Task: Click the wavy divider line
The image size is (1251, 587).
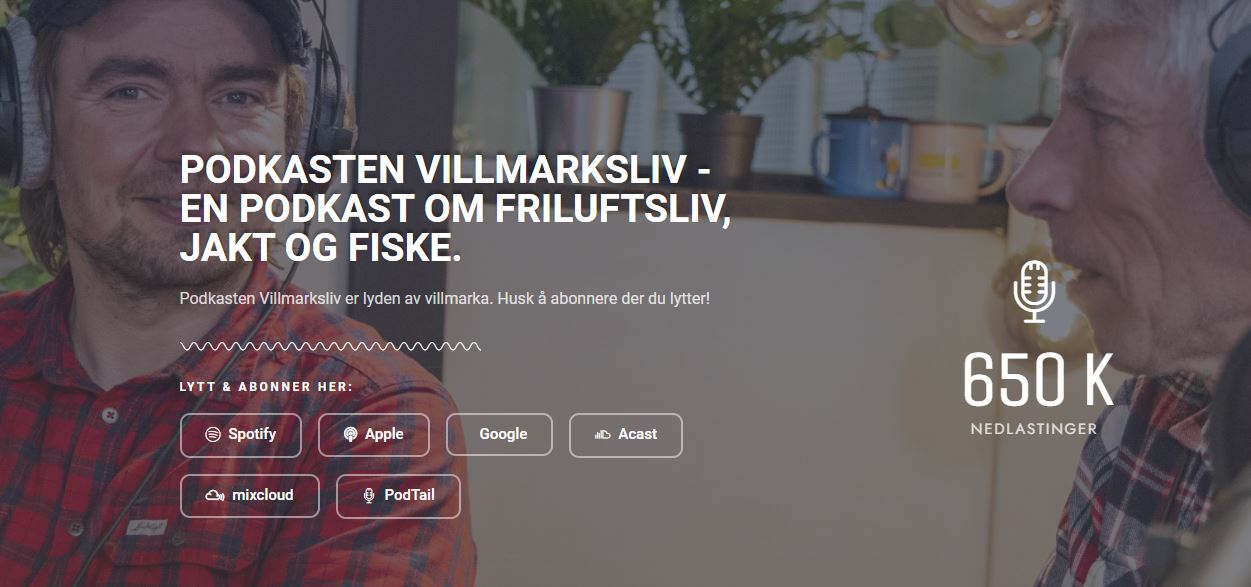Action: click(330, 347)
